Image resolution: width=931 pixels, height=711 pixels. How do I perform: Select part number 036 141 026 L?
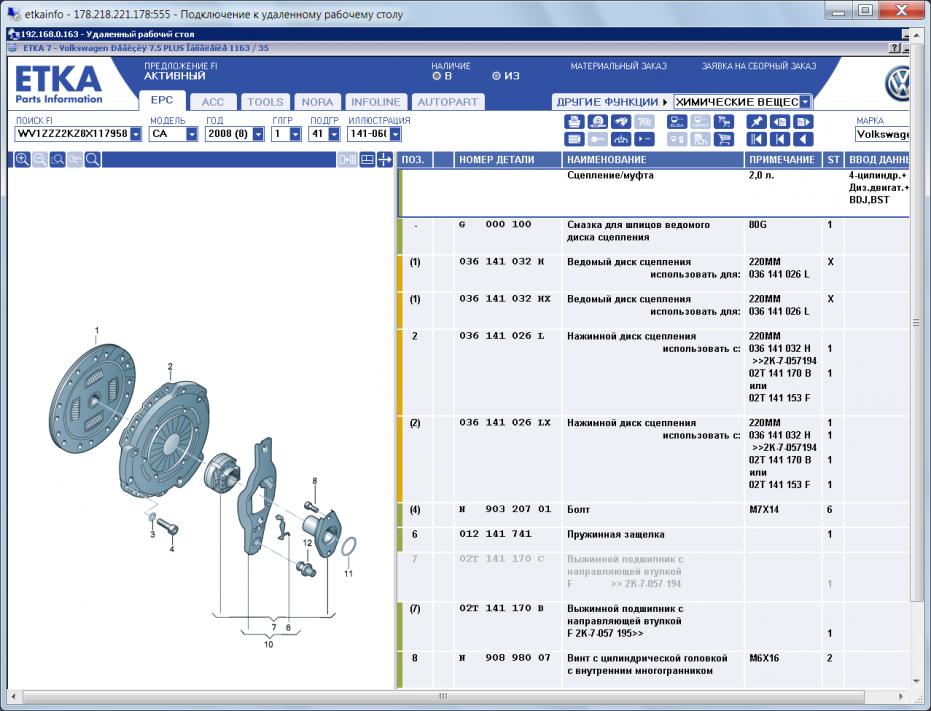502,336
